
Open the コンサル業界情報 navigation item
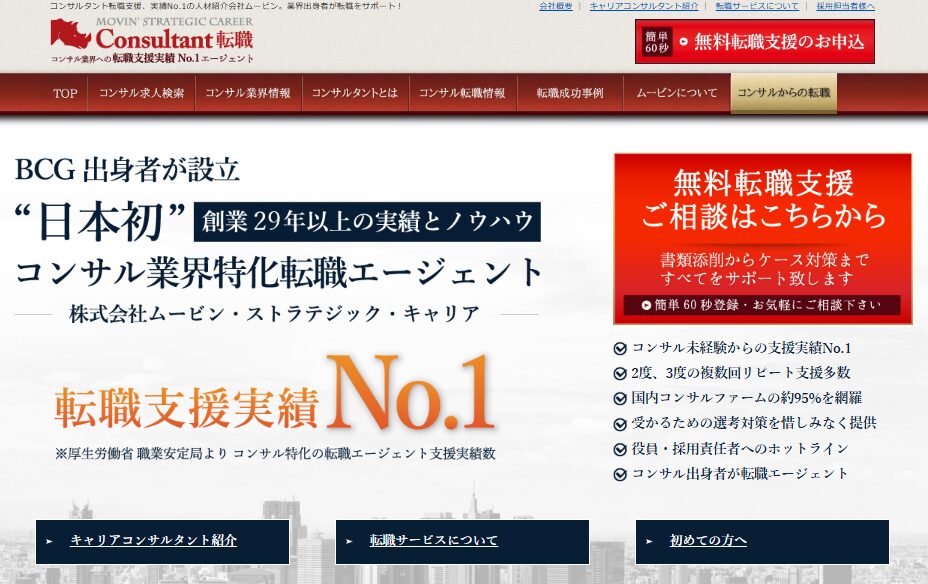click(x=248, y=93)
